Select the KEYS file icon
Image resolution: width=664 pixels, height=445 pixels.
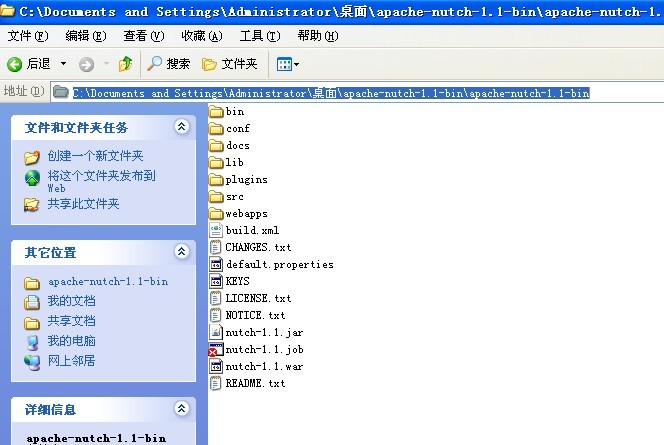[x=216, y=281]
